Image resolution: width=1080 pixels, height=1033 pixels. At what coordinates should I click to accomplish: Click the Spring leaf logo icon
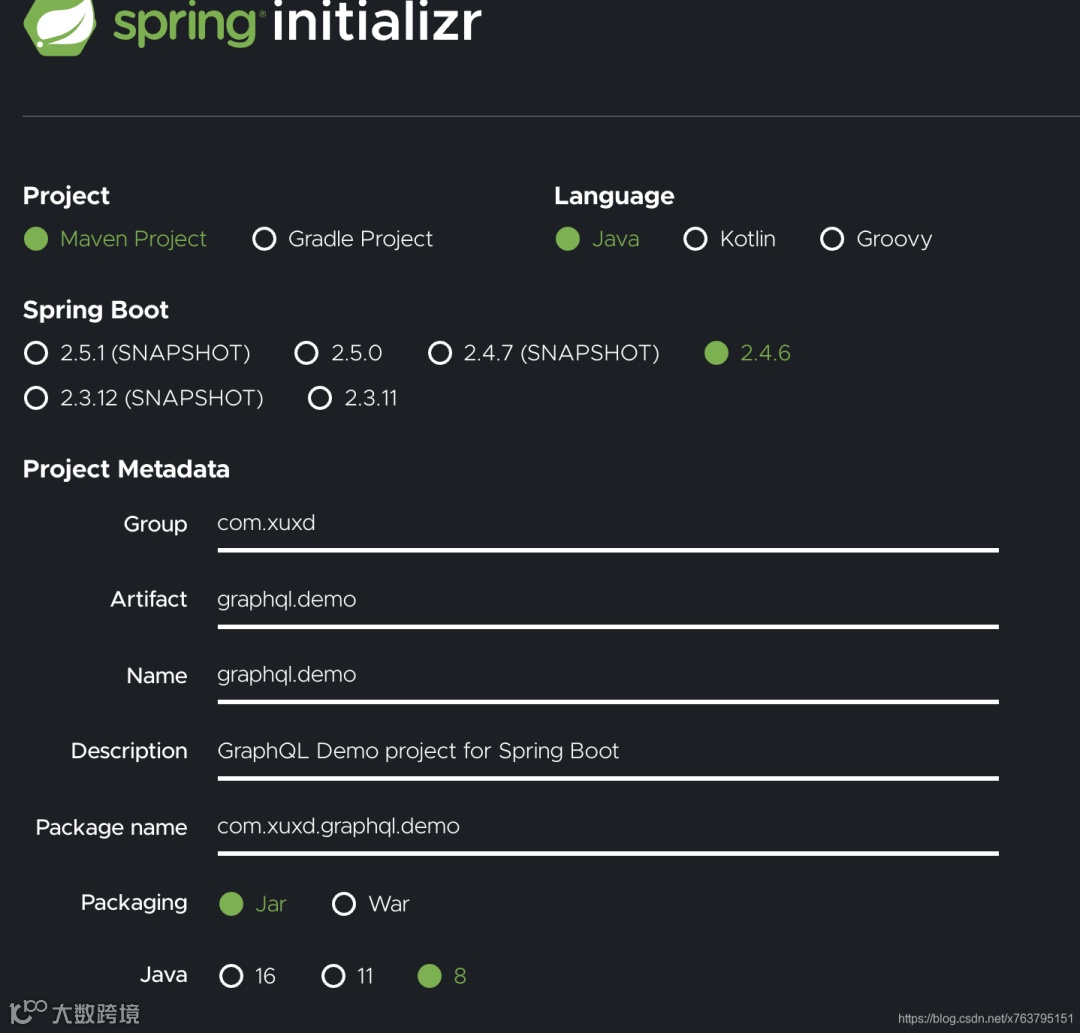coord(60,24)
